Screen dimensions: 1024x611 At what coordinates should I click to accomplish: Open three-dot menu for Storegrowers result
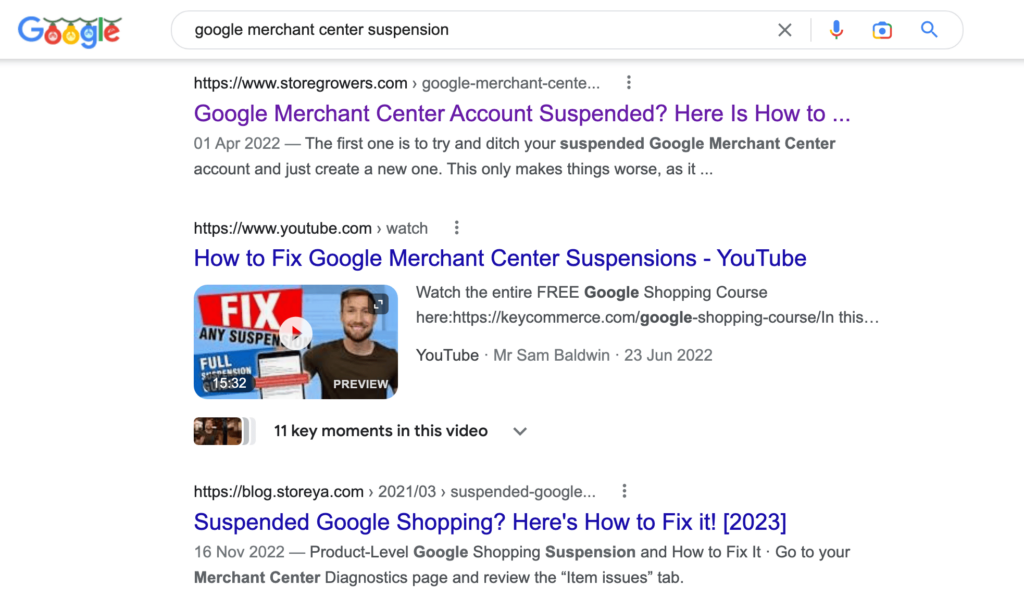[628, 83]
